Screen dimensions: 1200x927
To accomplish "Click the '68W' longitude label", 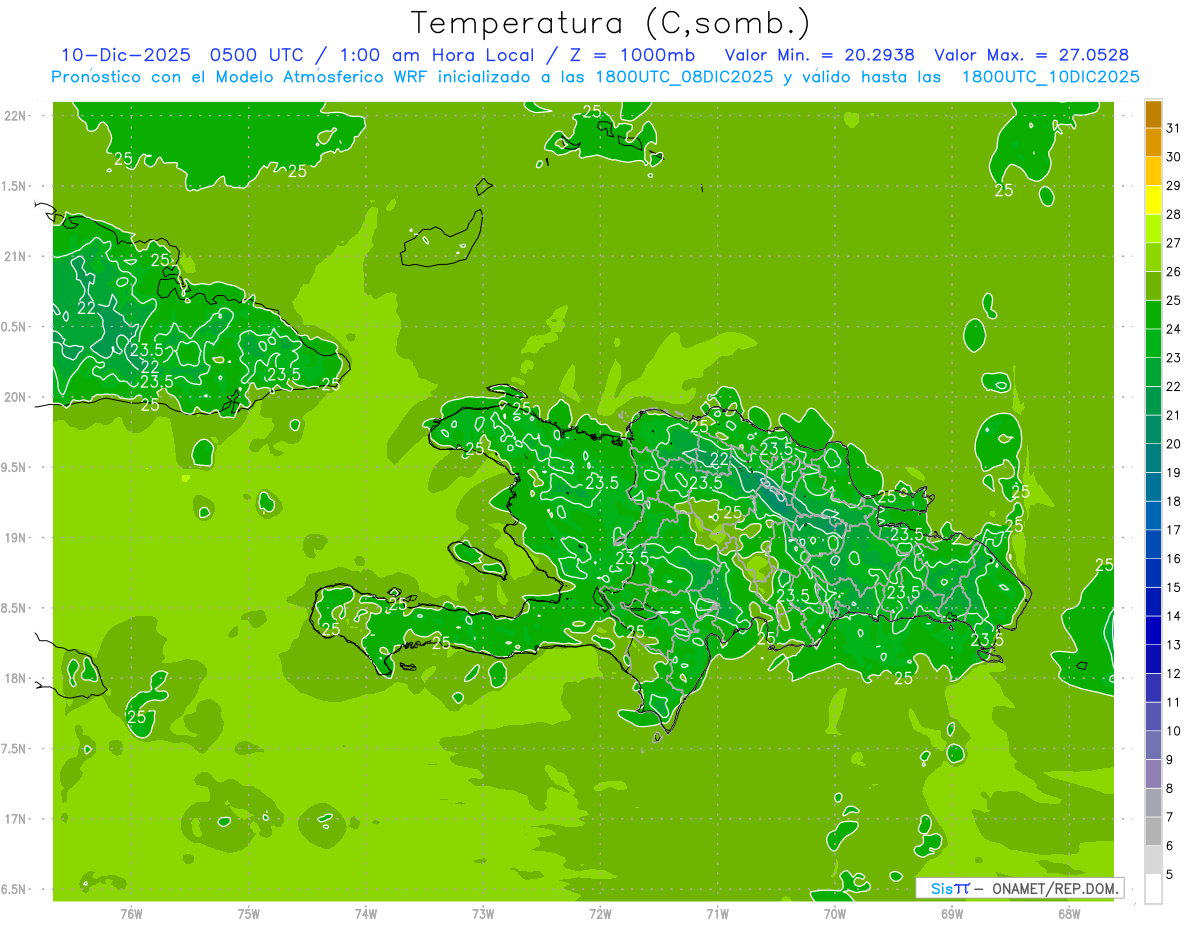I will [1069, 913].
